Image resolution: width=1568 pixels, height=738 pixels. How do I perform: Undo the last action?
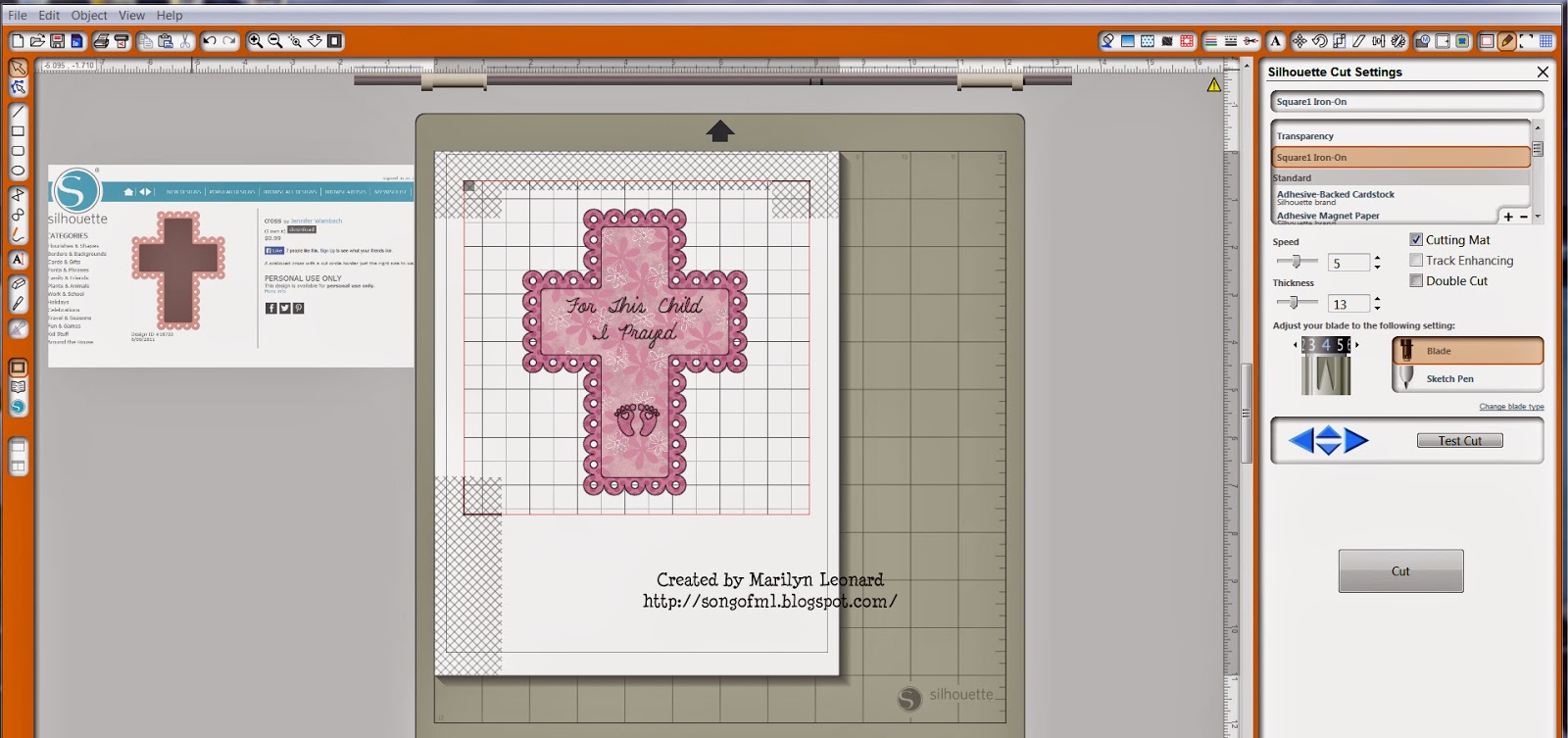point(210,41)
